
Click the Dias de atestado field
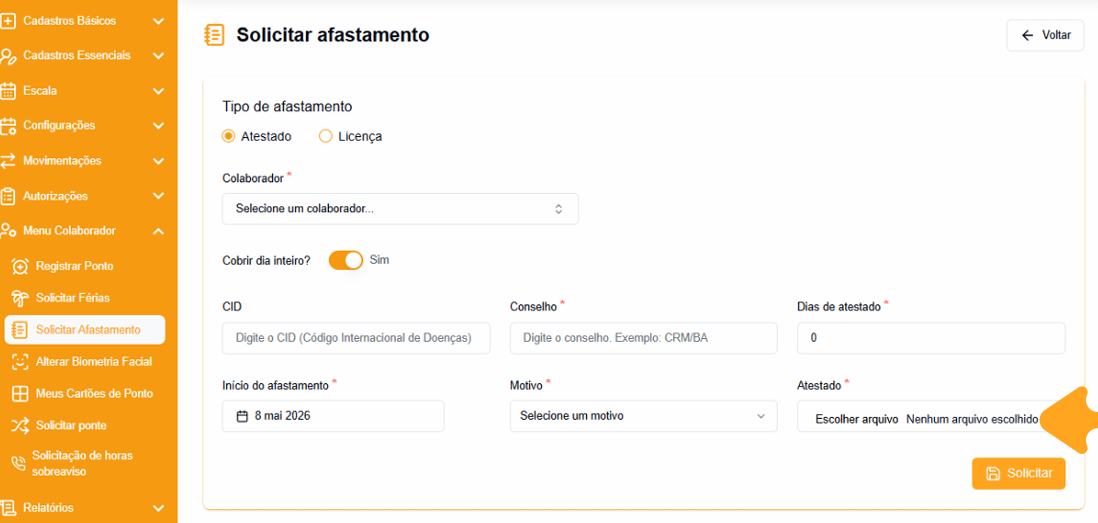pyautogui.click(x=931, y=338)
